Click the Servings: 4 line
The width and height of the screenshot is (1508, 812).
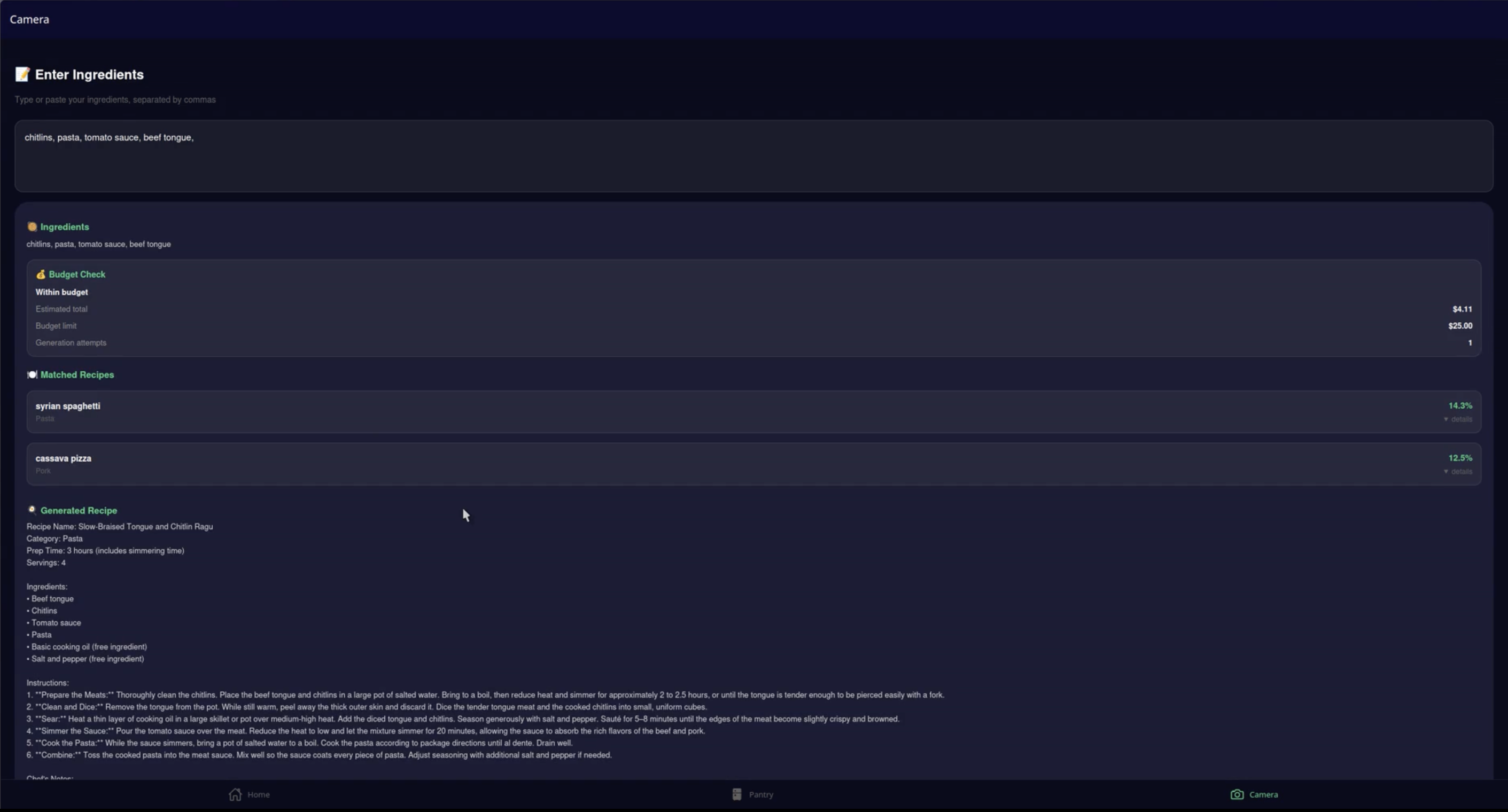click(x=45, y=563)
